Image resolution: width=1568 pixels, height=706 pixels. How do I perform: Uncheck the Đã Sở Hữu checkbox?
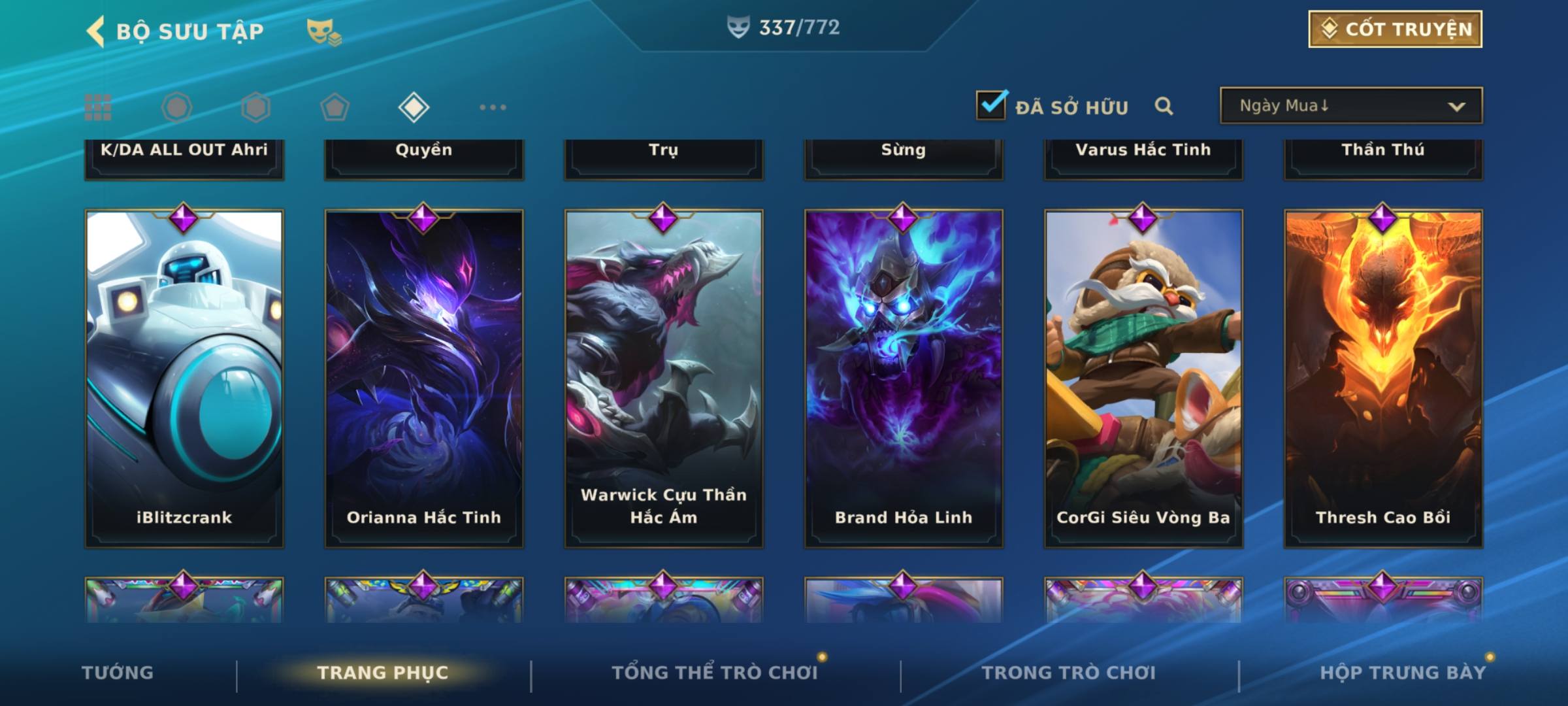pyautogui.click(x=991, y=105)
